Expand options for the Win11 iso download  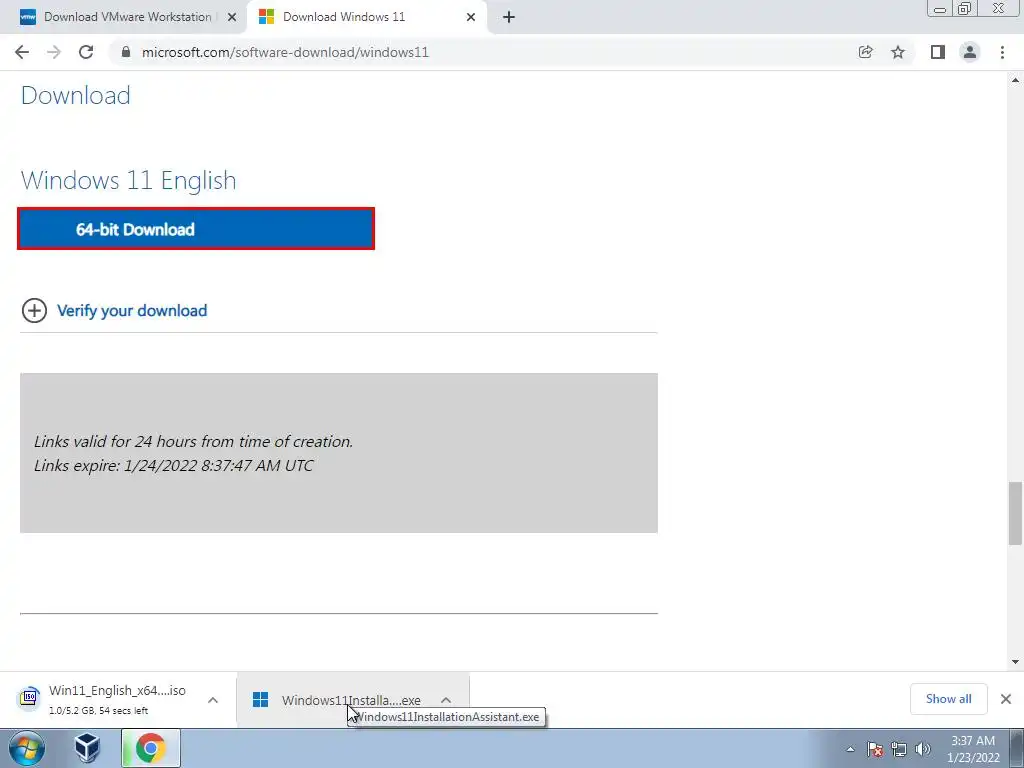(213, 699)
